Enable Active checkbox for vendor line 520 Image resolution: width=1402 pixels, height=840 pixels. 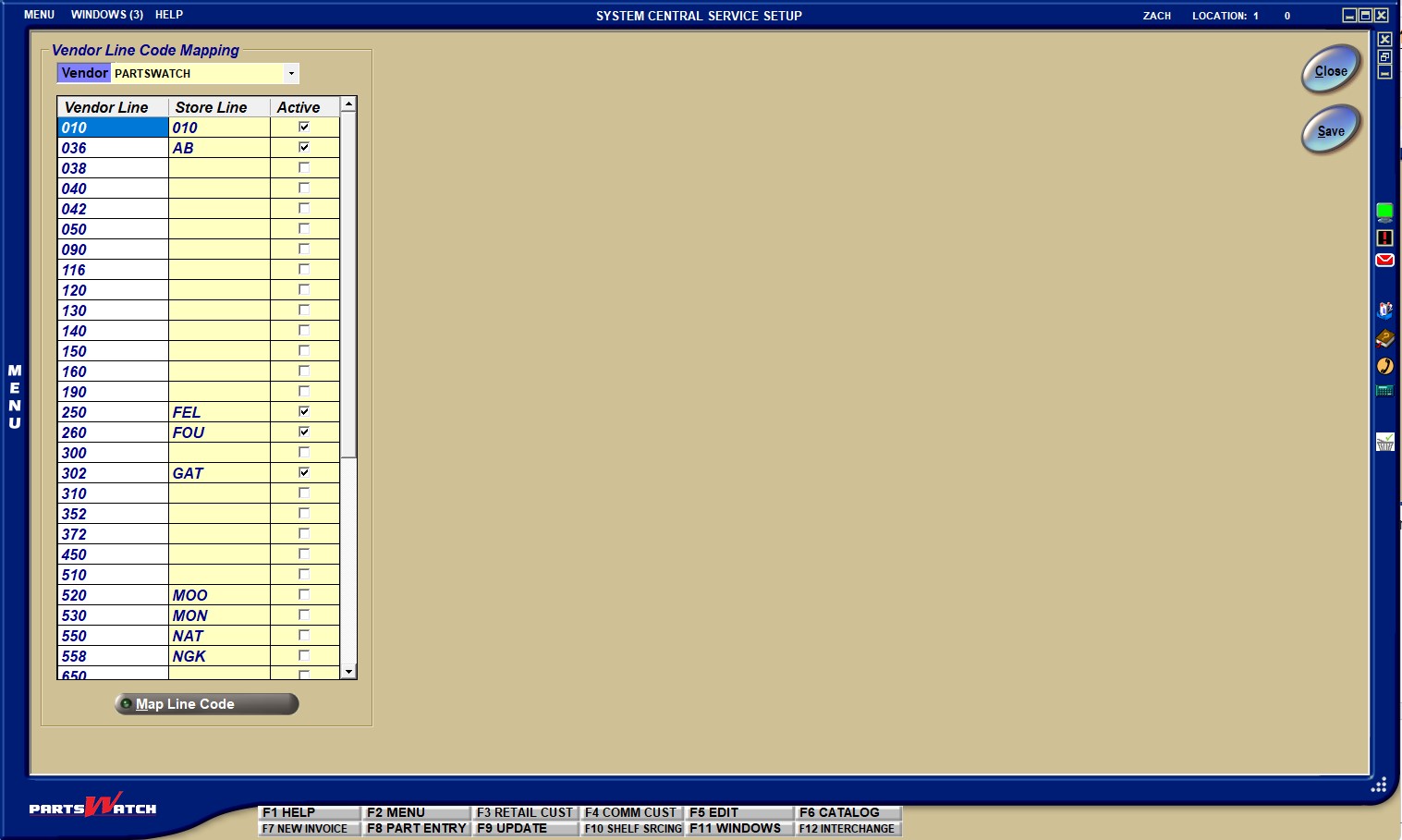click(304, 595)
